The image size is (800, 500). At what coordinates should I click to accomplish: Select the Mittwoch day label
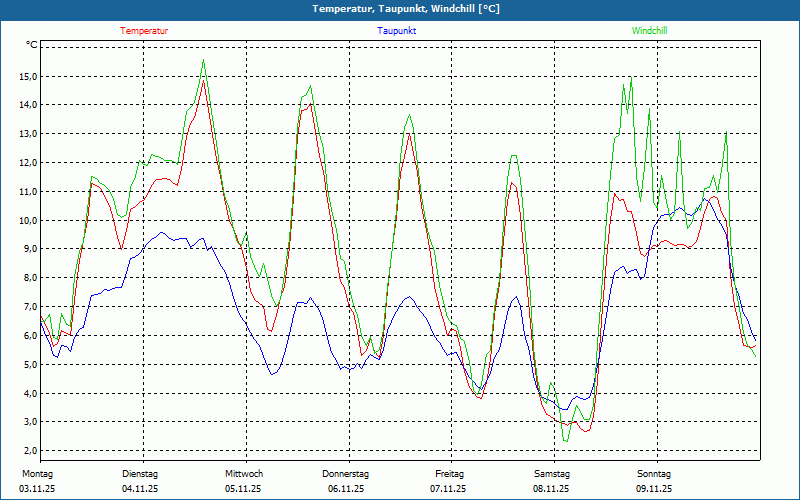[x=244, y=474]
